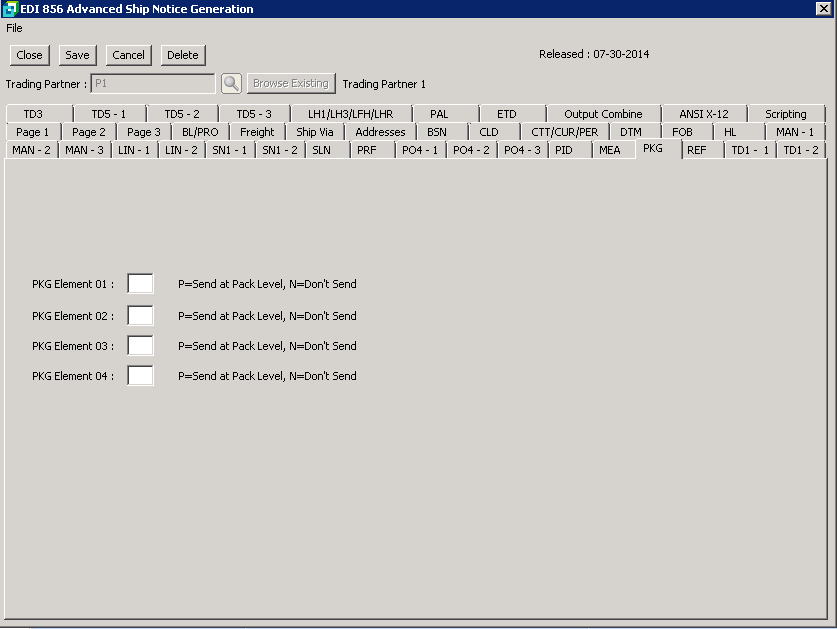The image size is (837, 629).
Task: Switch to the Addresses tab
Action: coord(380,132)
